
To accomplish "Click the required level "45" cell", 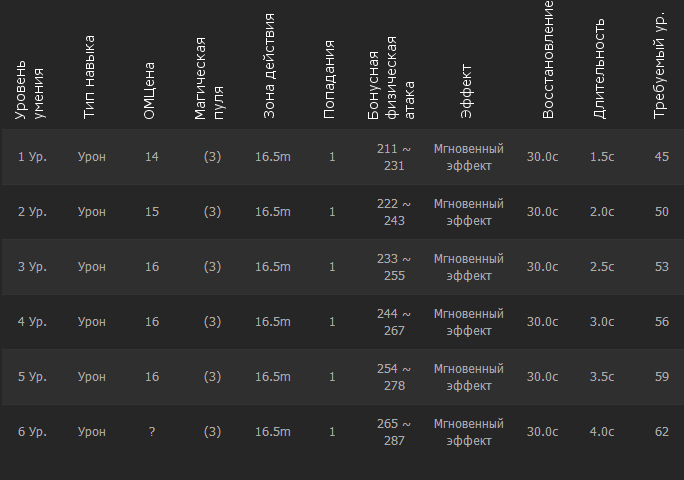I will [661, 157].
